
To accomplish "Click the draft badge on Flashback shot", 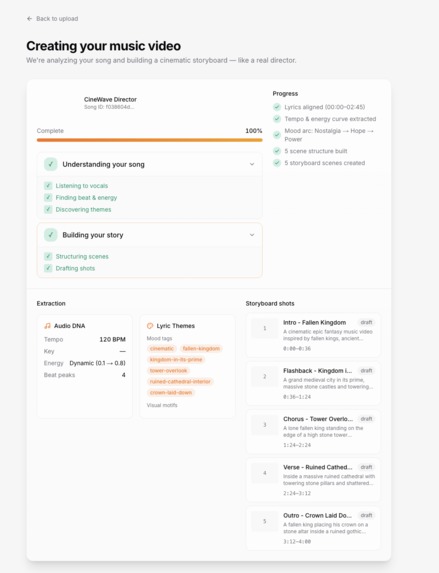I will pos(366,371).
